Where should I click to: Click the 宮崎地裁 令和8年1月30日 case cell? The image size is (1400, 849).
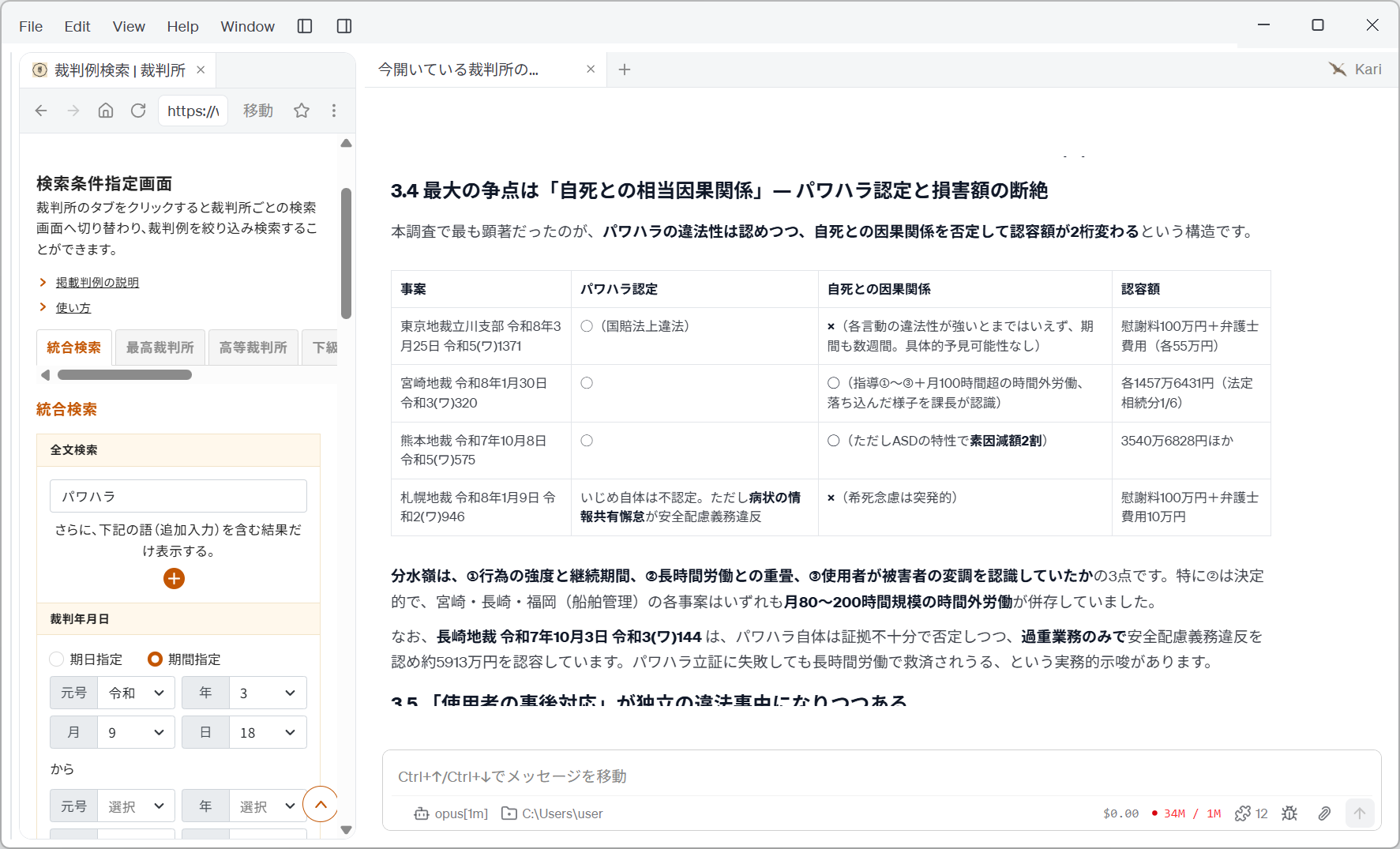tap(481, 393)
